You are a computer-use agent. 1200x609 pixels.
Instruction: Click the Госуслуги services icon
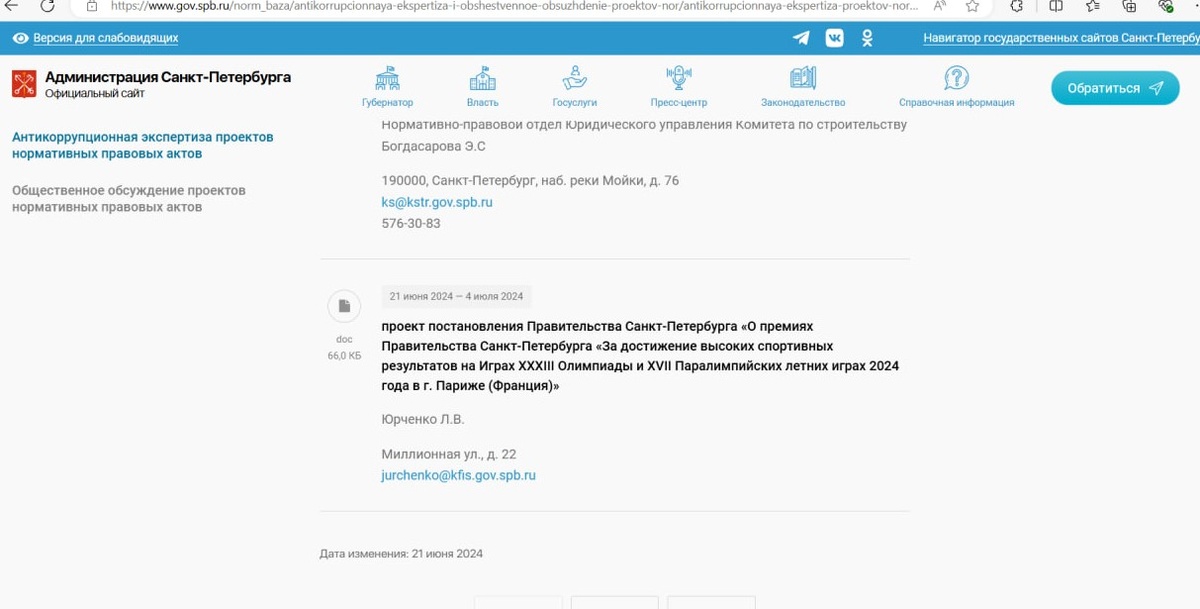coord(575,76)
